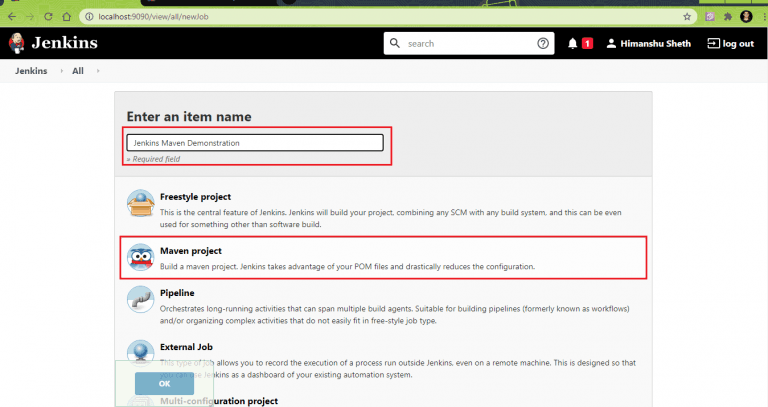The image size is (768, 407).
Task: Open the search help question-mark icon
Action: point(543,44)
